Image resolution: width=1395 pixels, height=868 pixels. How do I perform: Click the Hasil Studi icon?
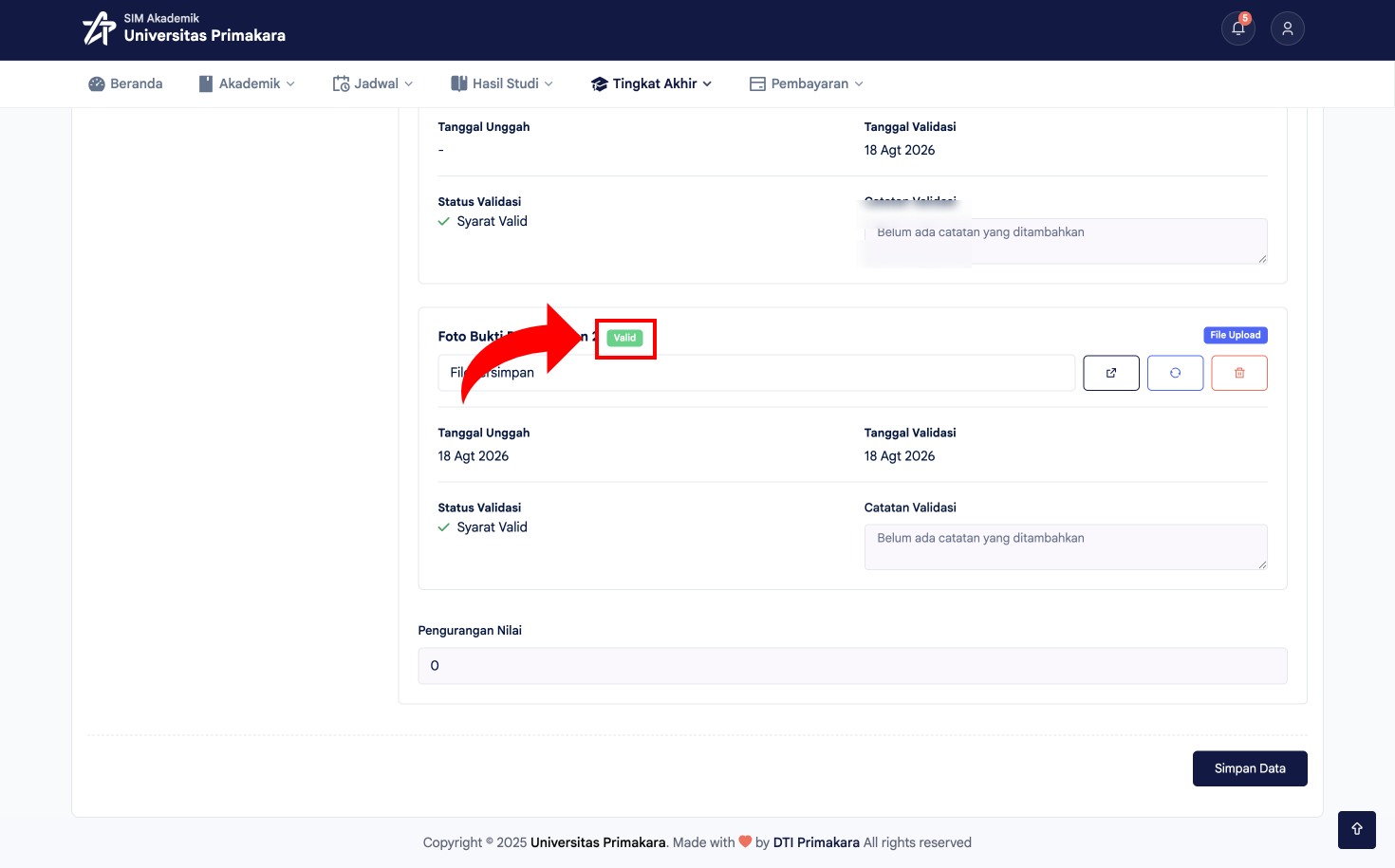(459, 83)
